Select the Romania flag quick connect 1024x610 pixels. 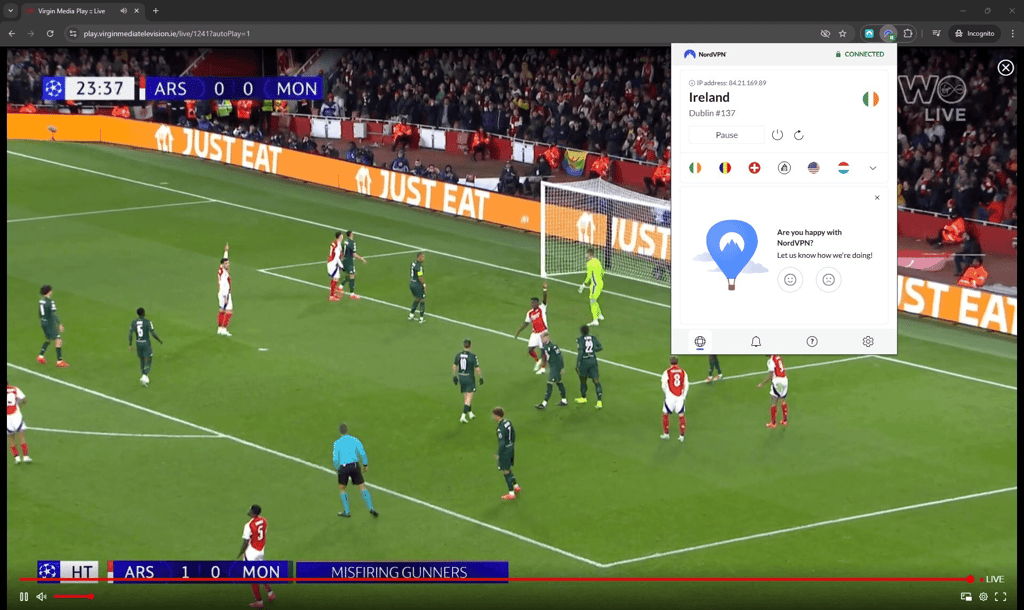[725, 168]
